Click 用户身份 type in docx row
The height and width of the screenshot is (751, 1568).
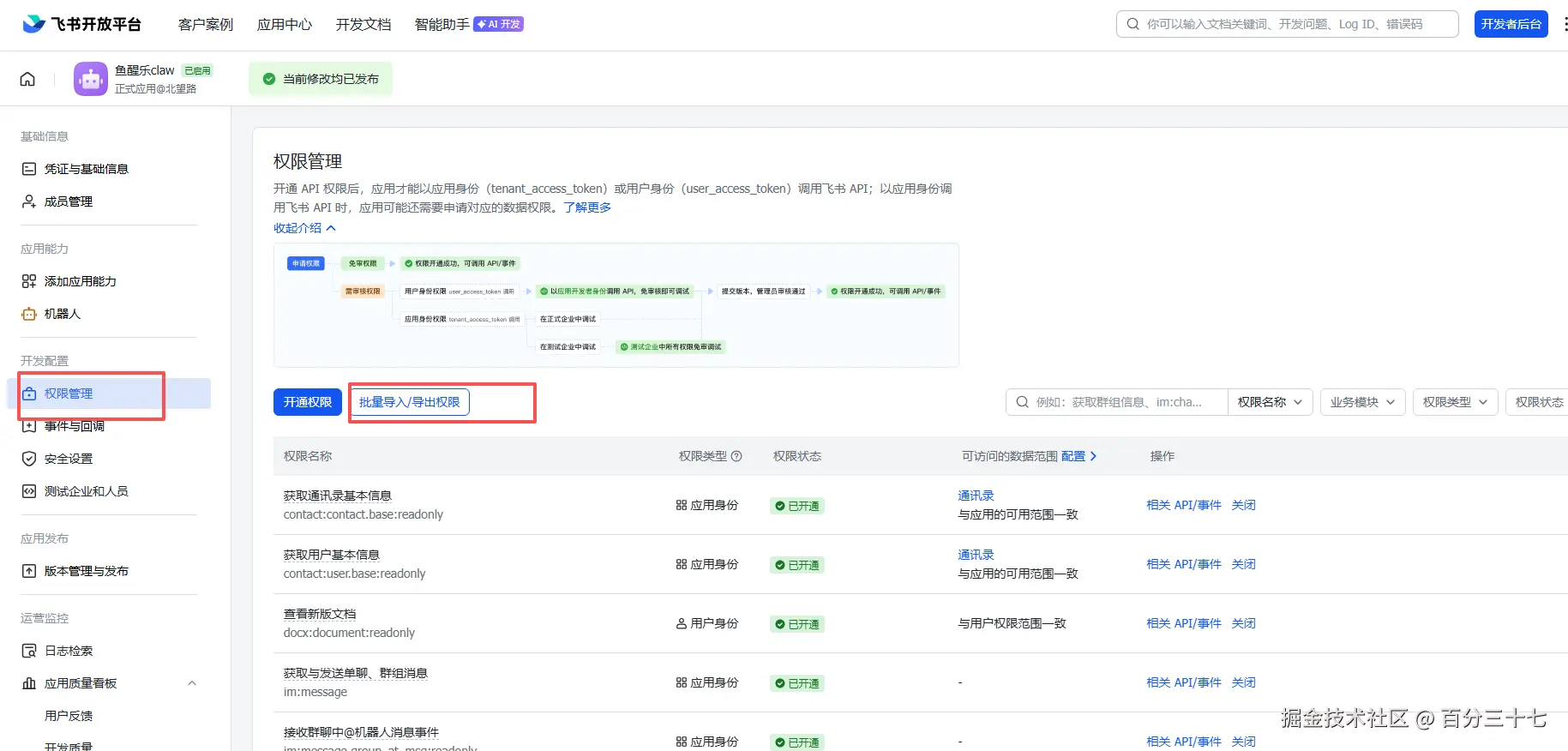[x=707, y=623]
